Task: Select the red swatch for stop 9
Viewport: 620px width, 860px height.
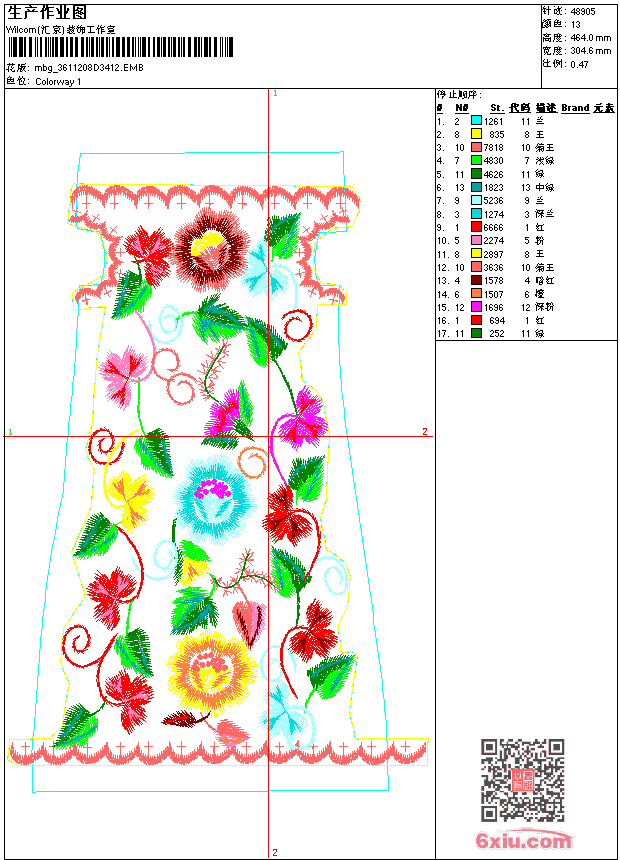Action: tap(476, 227)
